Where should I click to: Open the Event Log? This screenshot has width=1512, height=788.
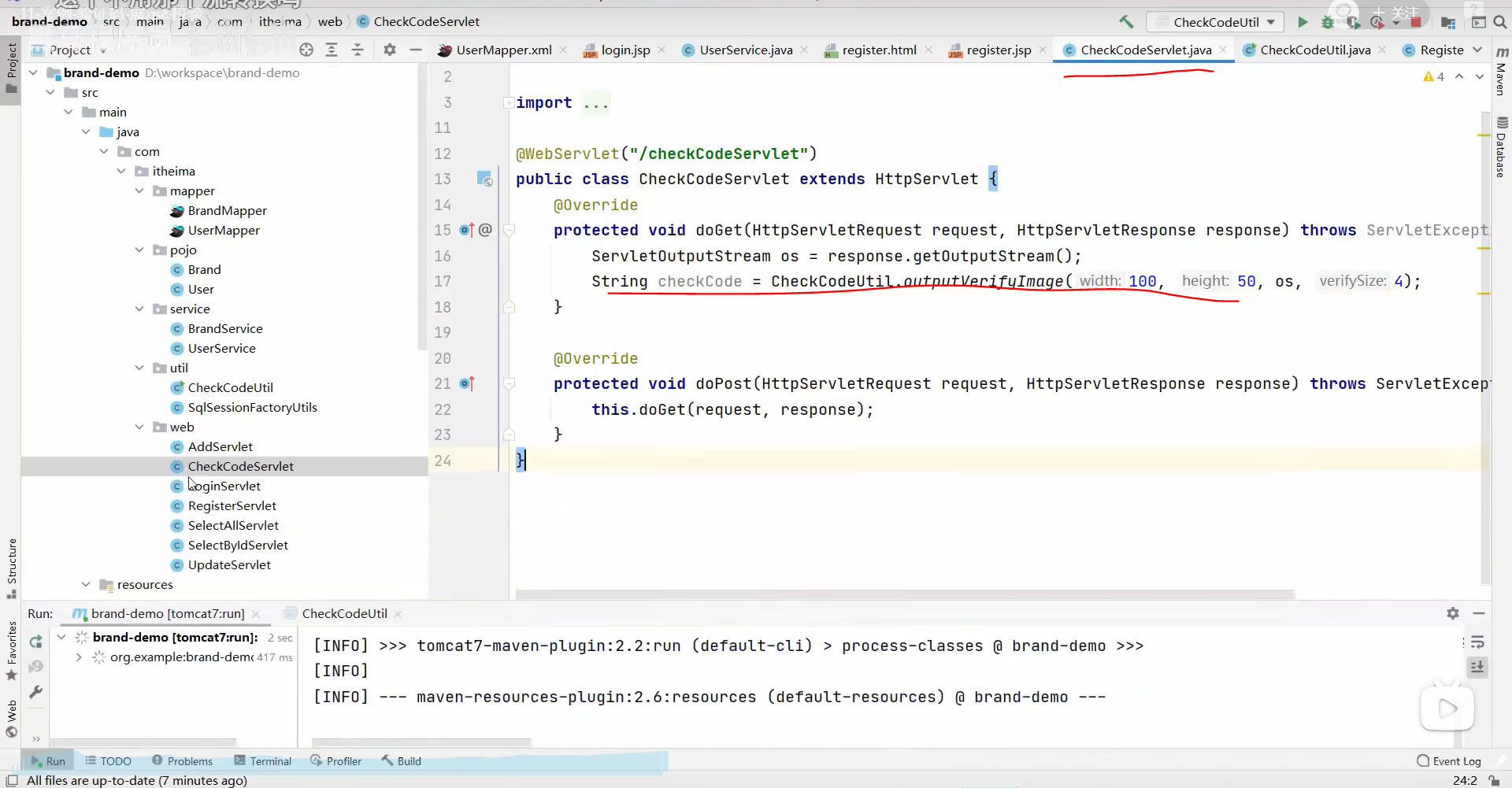1449,761
